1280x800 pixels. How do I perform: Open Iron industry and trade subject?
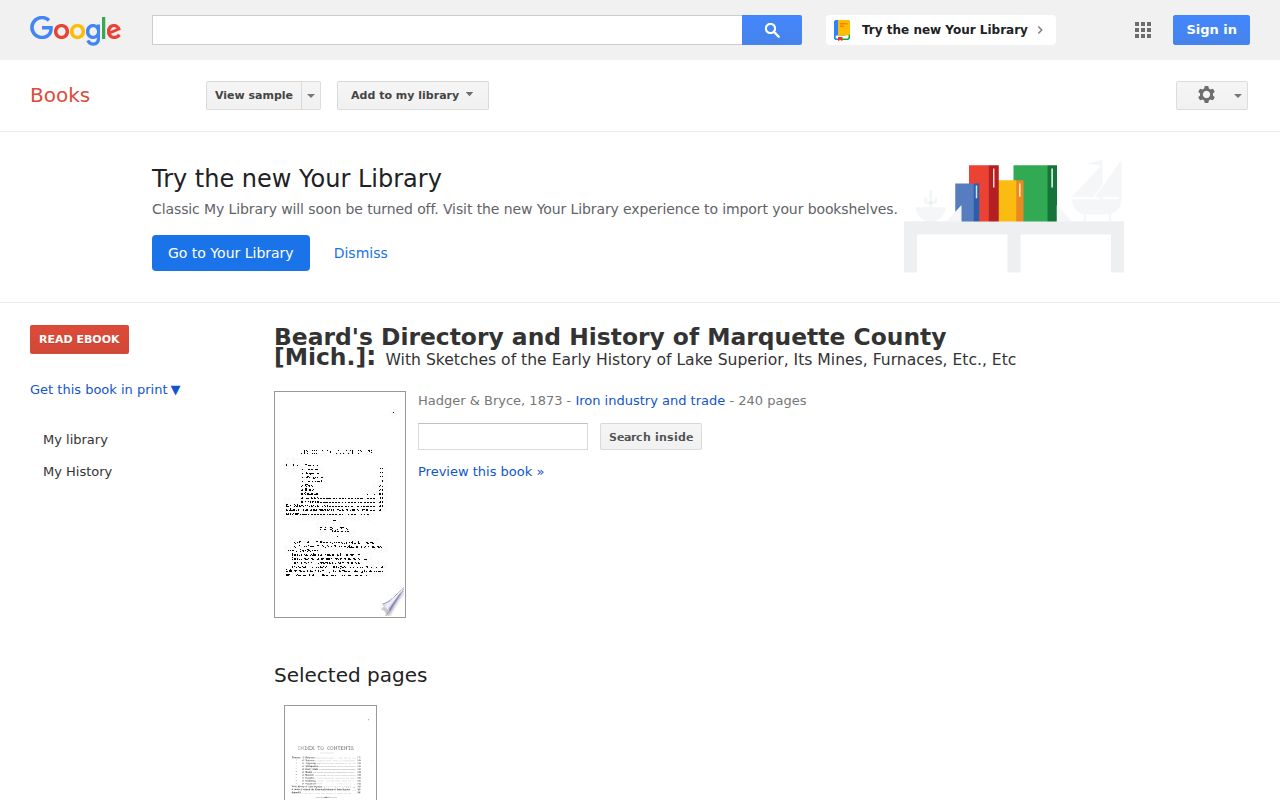click(650, 401)
